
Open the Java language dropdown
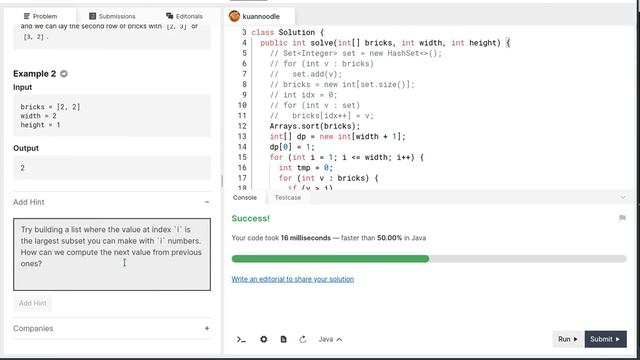[x=330, y=339]
